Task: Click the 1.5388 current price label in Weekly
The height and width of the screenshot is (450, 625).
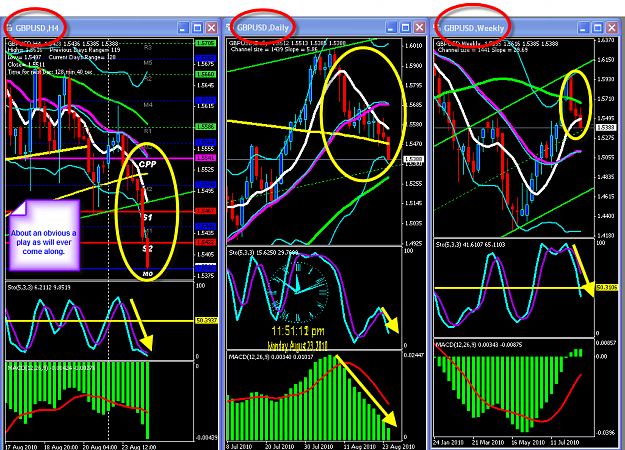Action: (x=606, y=128)
